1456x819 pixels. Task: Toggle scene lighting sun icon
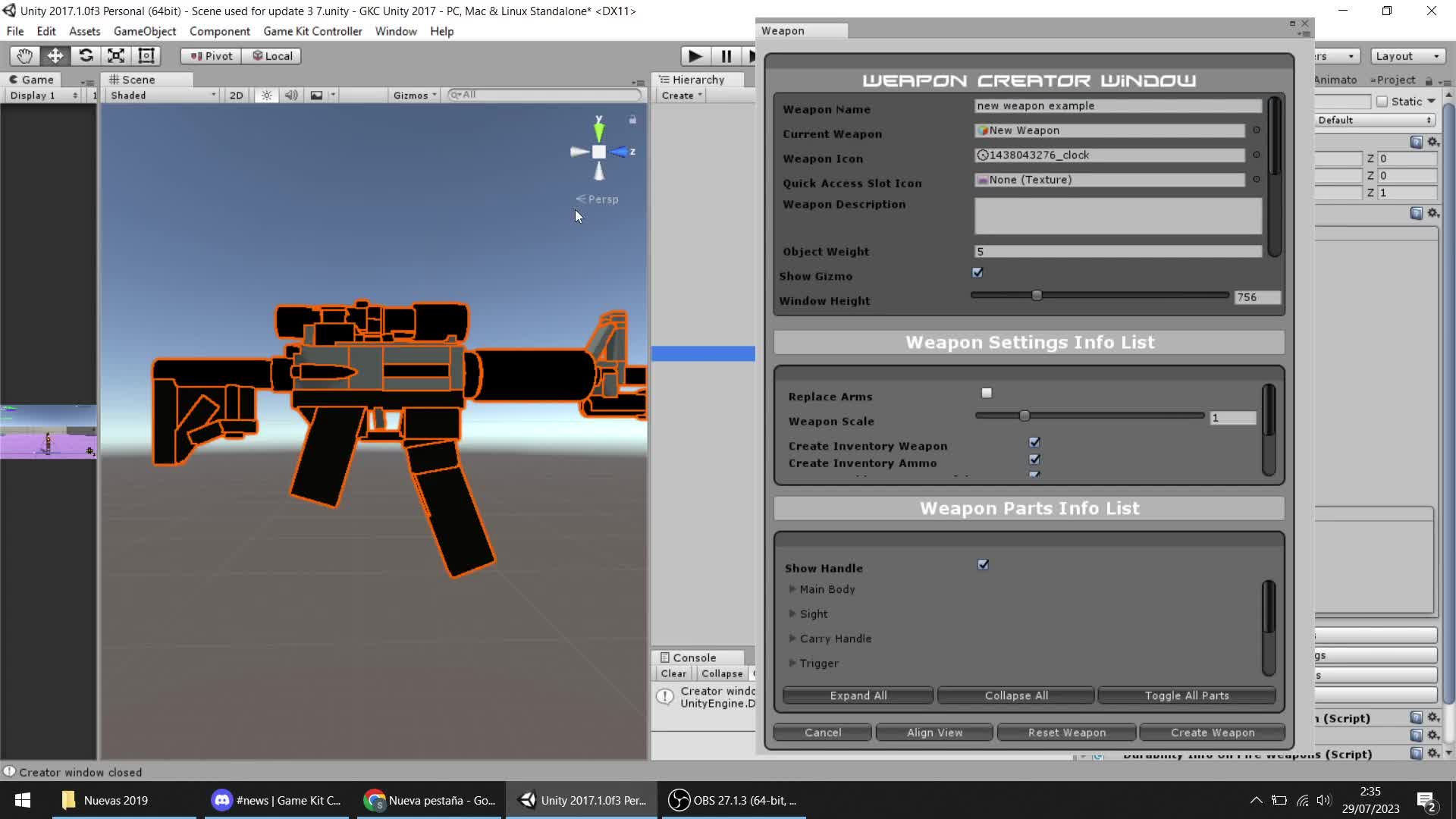266,96
